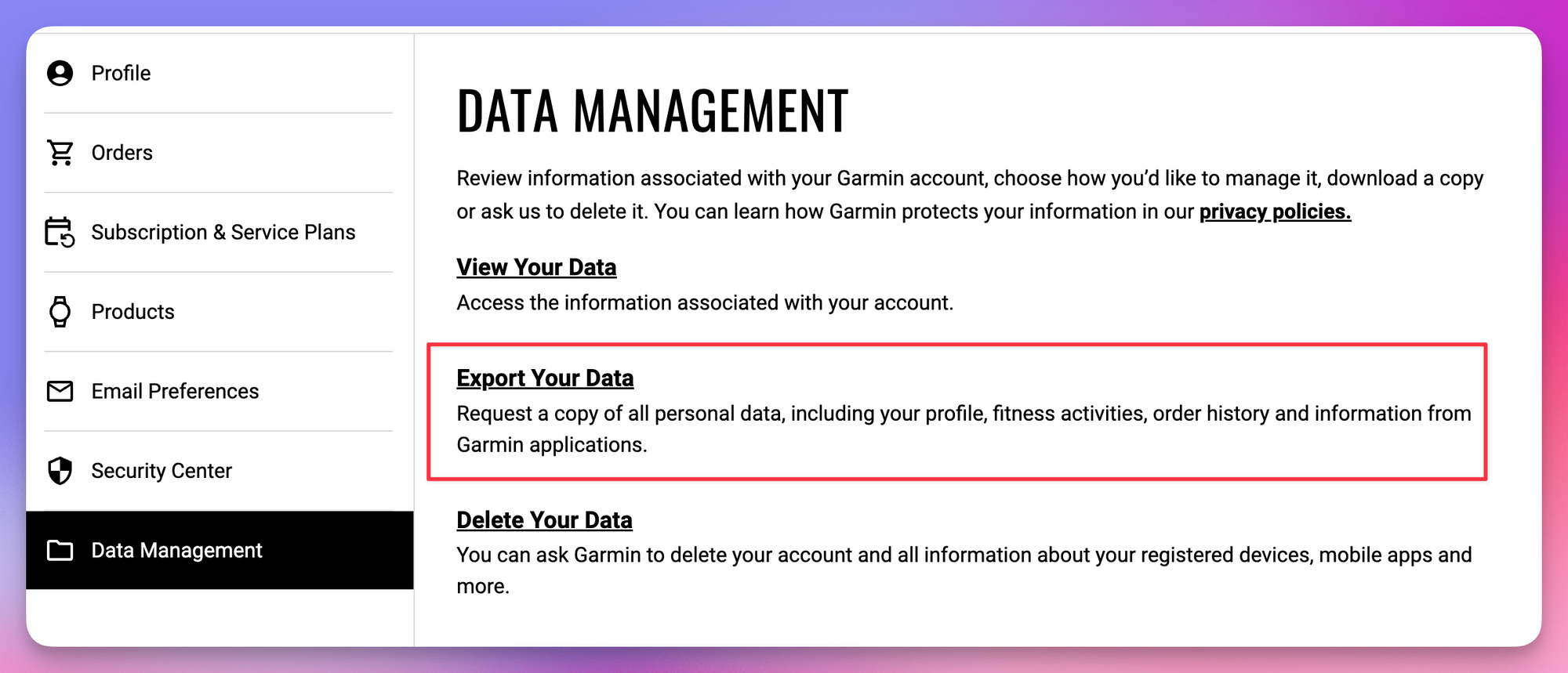Click the Security Center shield icon
Viewport: 1568px width, 673px height.
60,471
